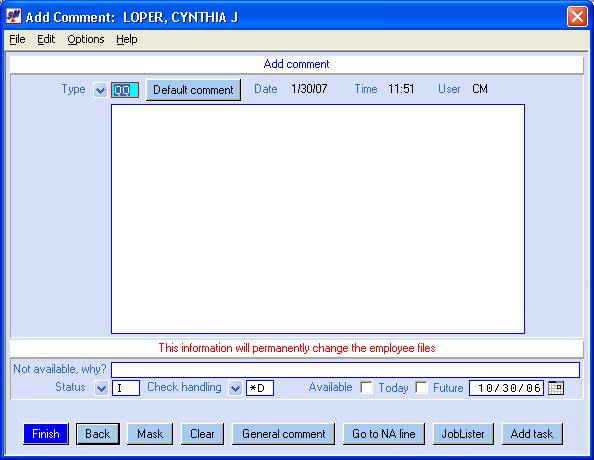
Task: Expand the Check handling dropdown
Action: 235,388
